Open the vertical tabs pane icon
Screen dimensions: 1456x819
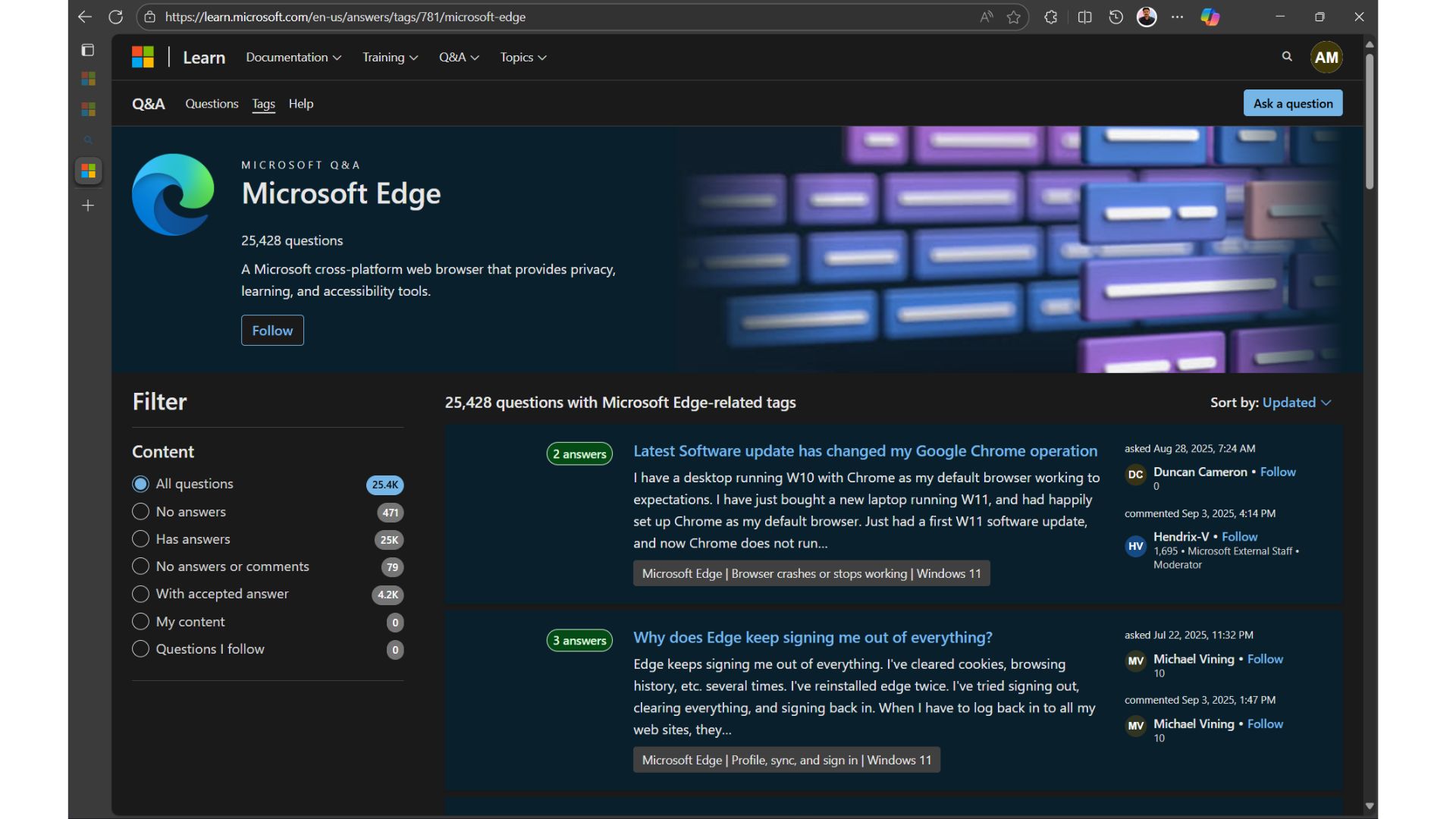[x=88, y=50]
